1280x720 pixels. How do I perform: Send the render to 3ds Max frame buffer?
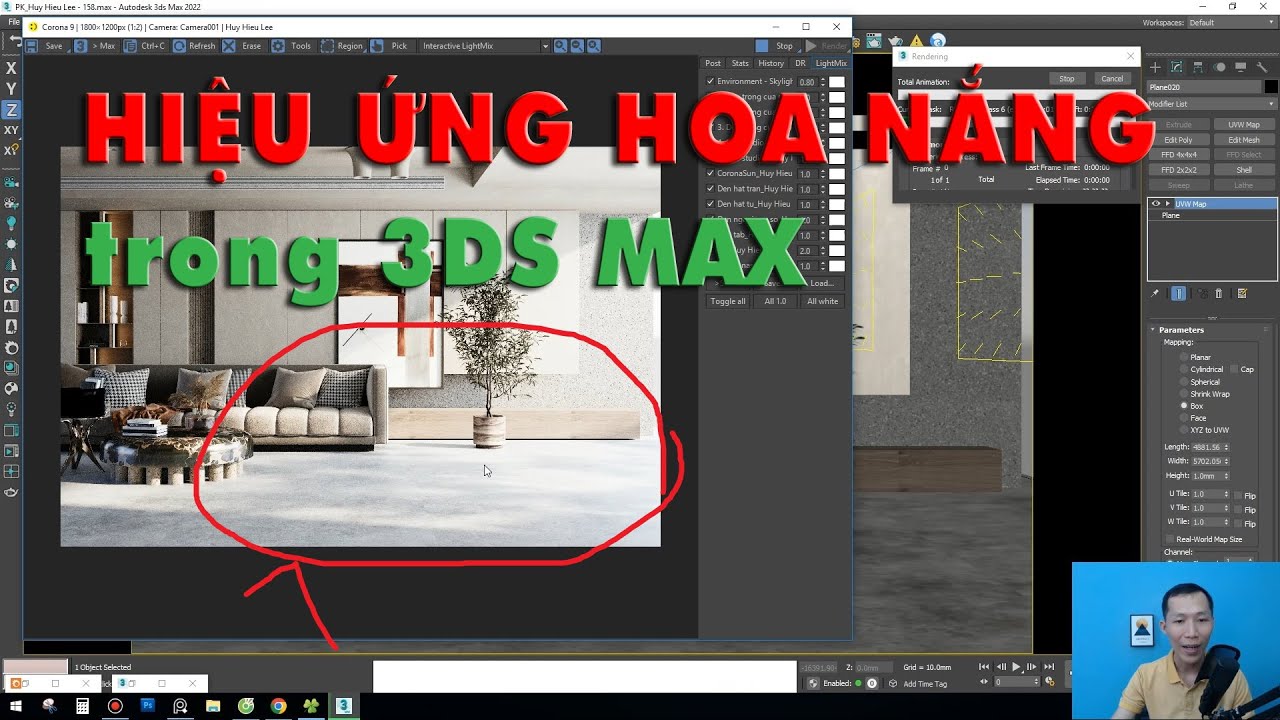[x=80, y=46]
